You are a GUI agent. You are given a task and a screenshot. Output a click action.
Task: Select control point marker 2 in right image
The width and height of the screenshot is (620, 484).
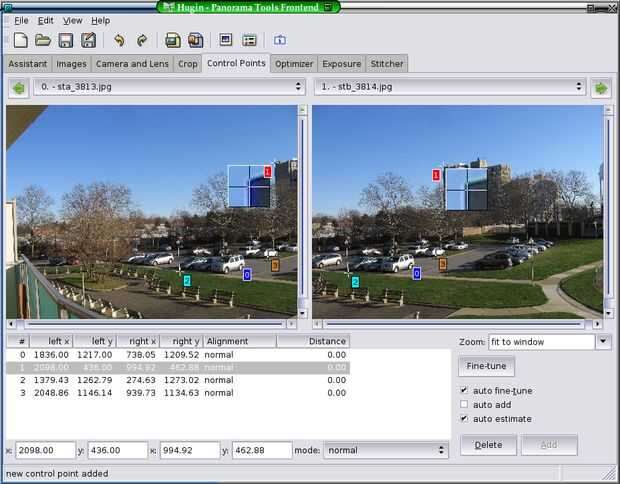pos(355,282)
